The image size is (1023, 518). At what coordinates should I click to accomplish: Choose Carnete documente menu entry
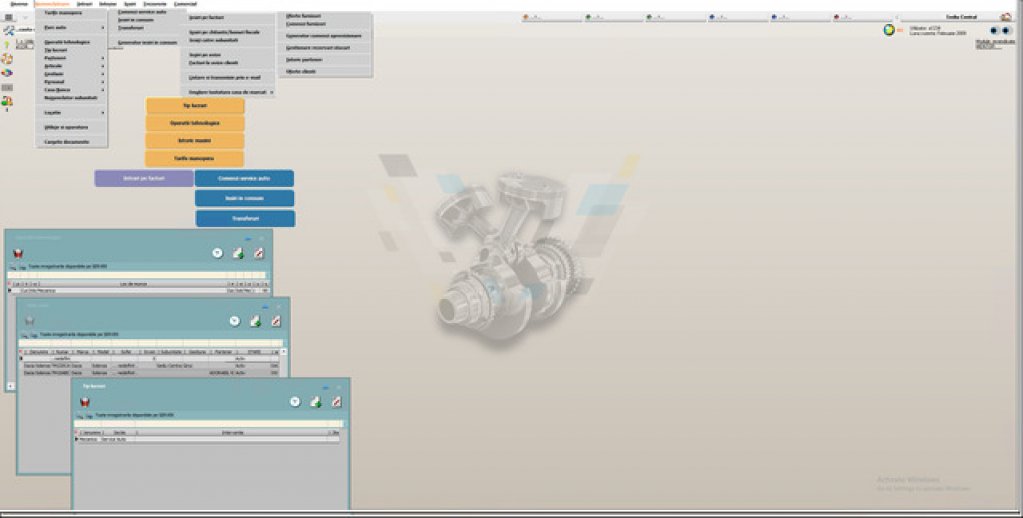(x=67, y=142)
